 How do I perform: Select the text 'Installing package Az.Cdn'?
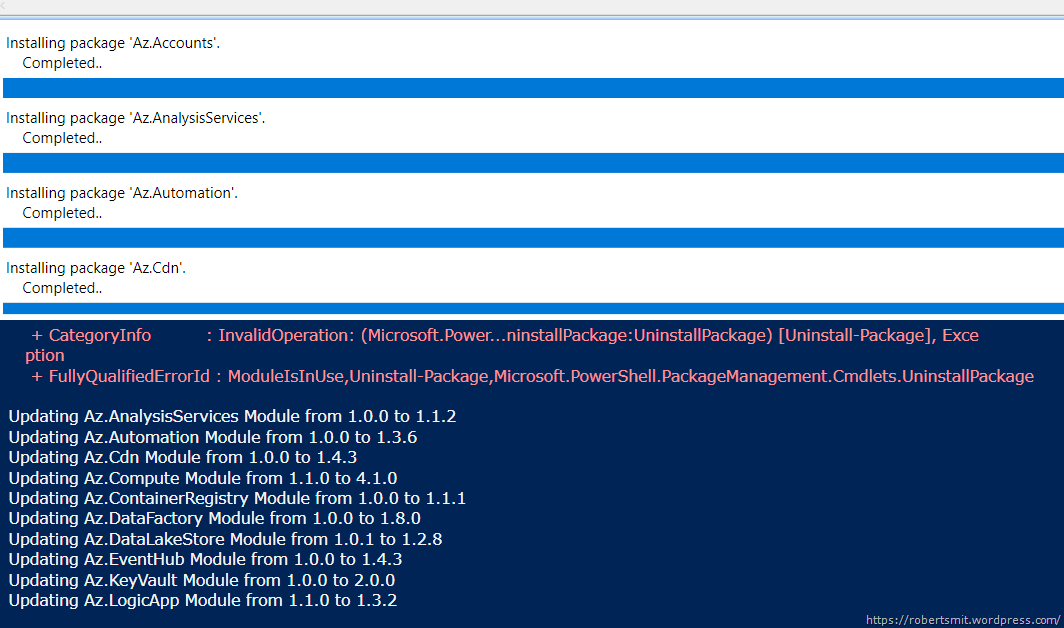coord(96,267)
